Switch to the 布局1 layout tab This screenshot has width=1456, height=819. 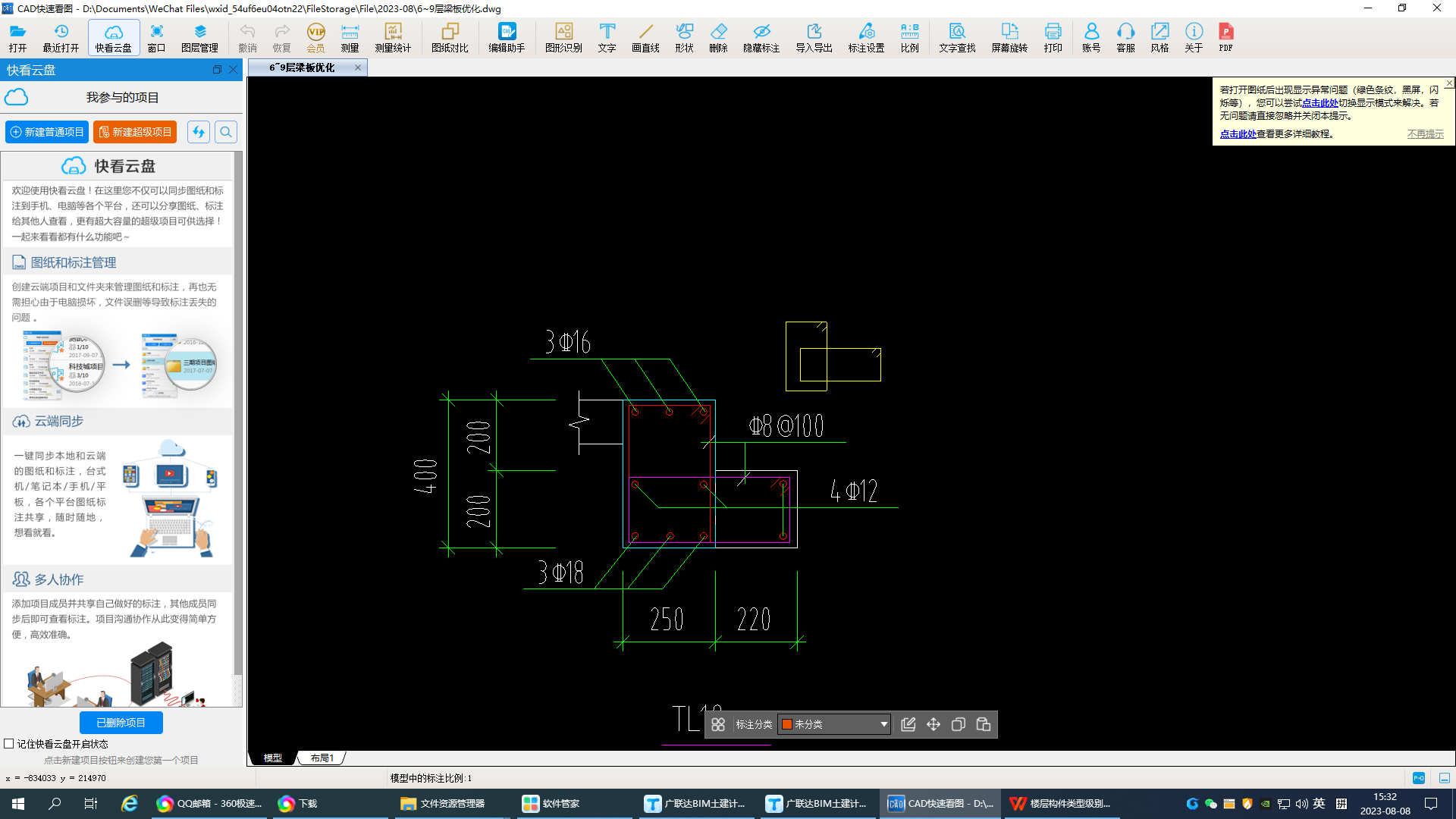coord(322,758)
